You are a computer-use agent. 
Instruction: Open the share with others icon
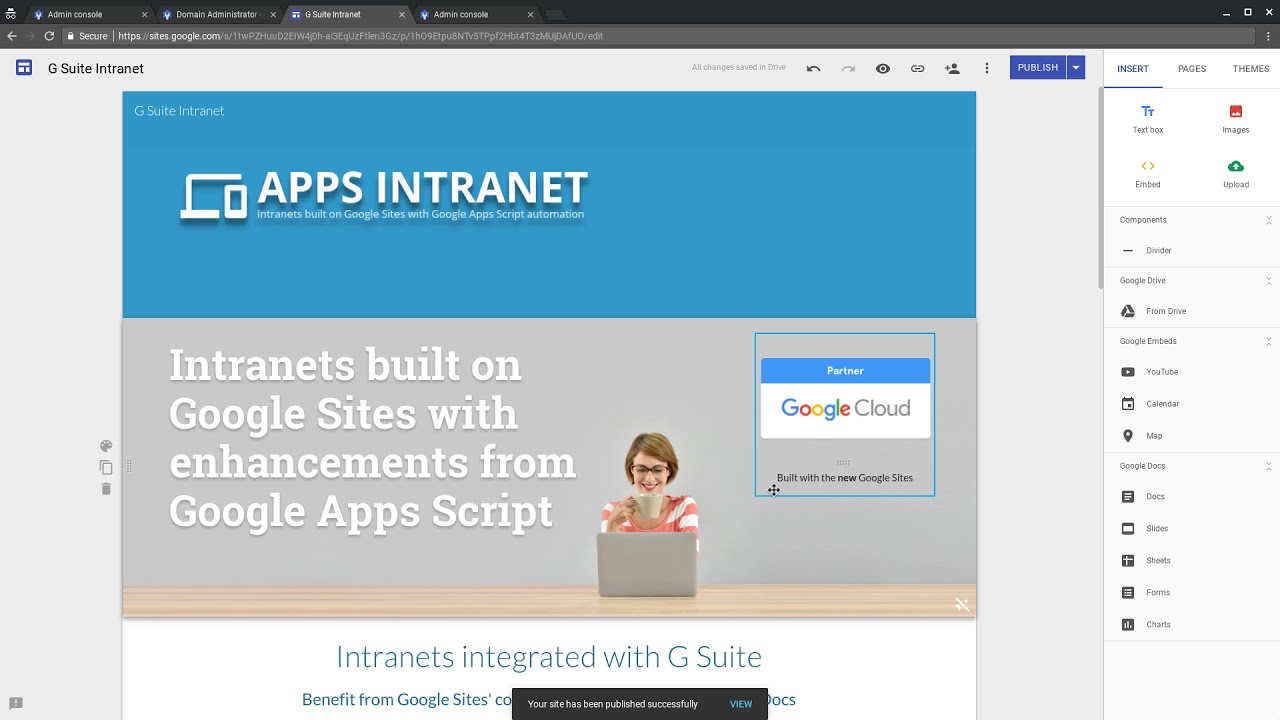tap(952, 68)
